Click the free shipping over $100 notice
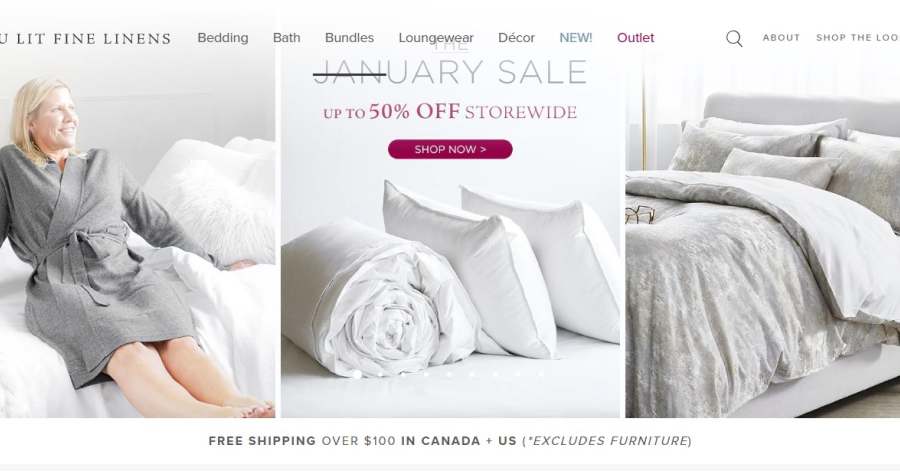This screenshot has height=472, width=900. [450, 441]
